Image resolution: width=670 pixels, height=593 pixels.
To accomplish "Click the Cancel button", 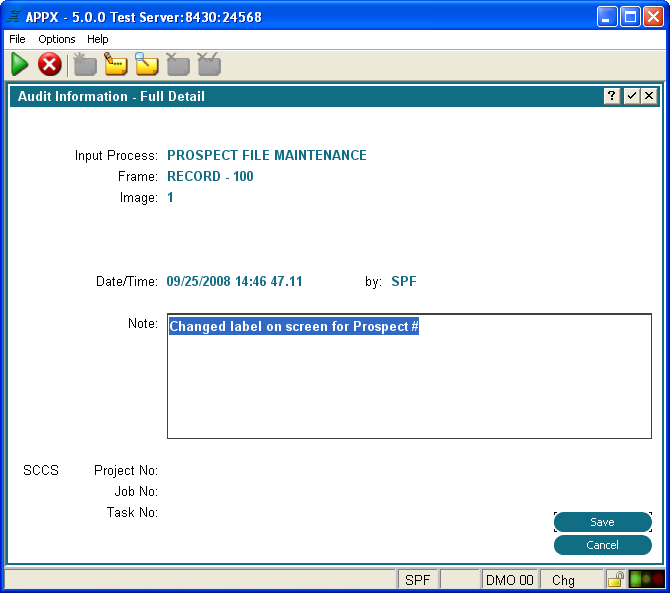I will point(602,545).
